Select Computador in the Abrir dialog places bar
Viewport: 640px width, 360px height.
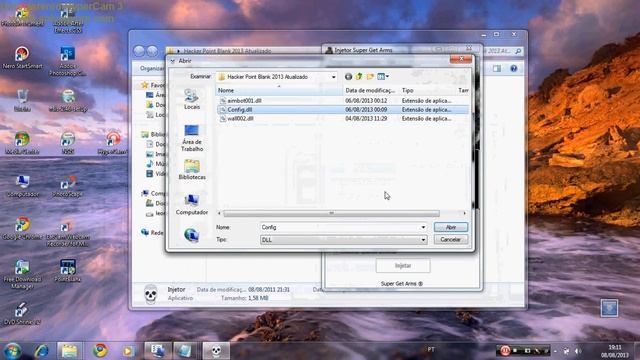click(192, 205)
